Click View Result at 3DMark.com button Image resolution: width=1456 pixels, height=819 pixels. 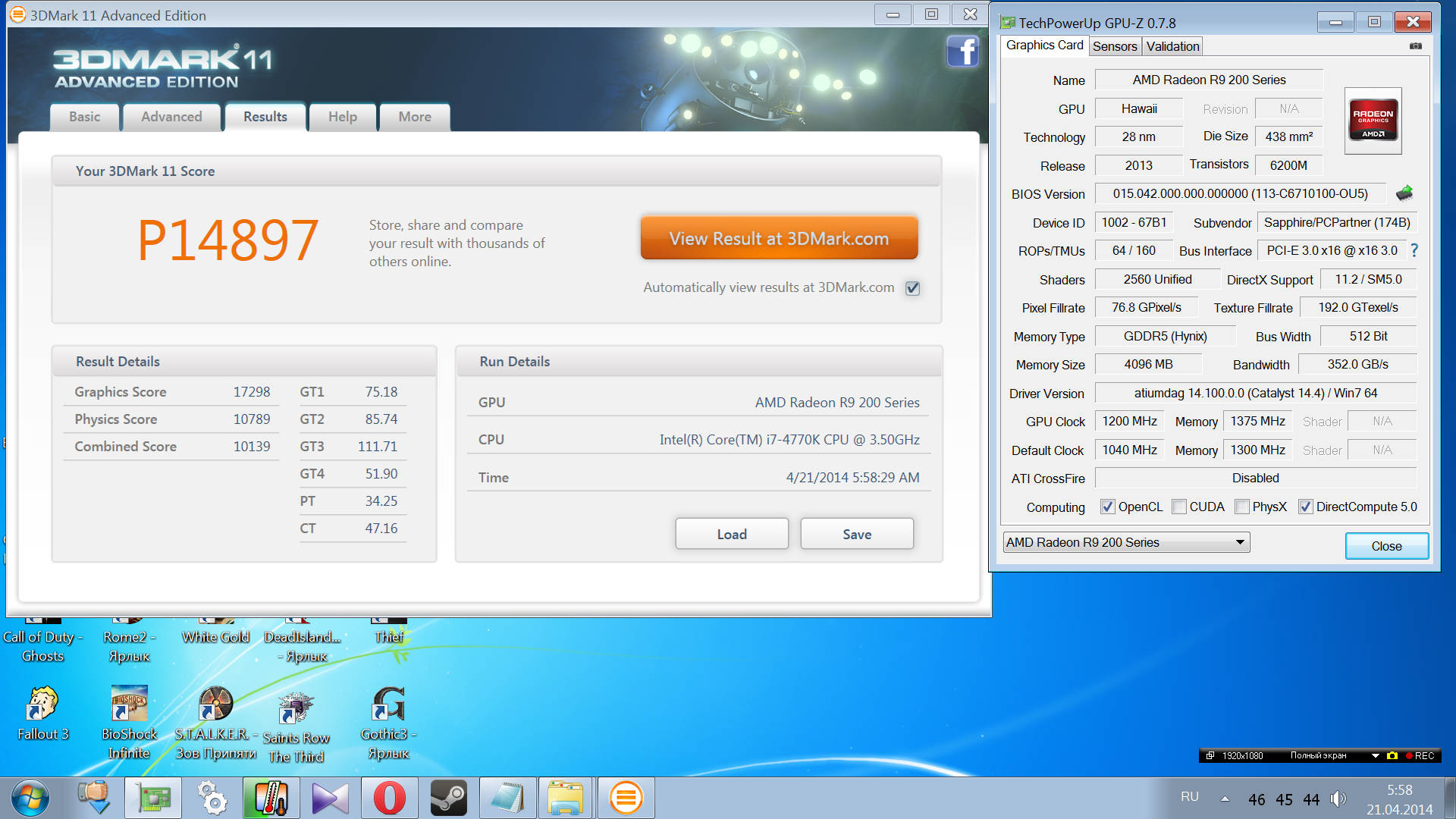[x=779, y=238]
